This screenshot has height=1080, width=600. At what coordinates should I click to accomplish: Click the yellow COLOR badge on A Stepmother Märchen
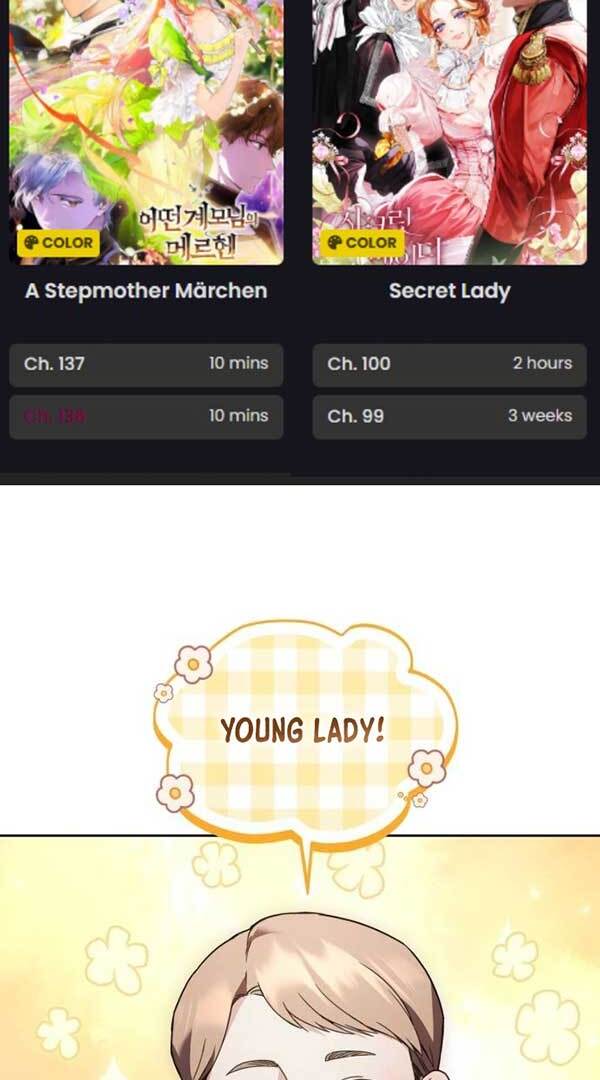pos(59,242)
